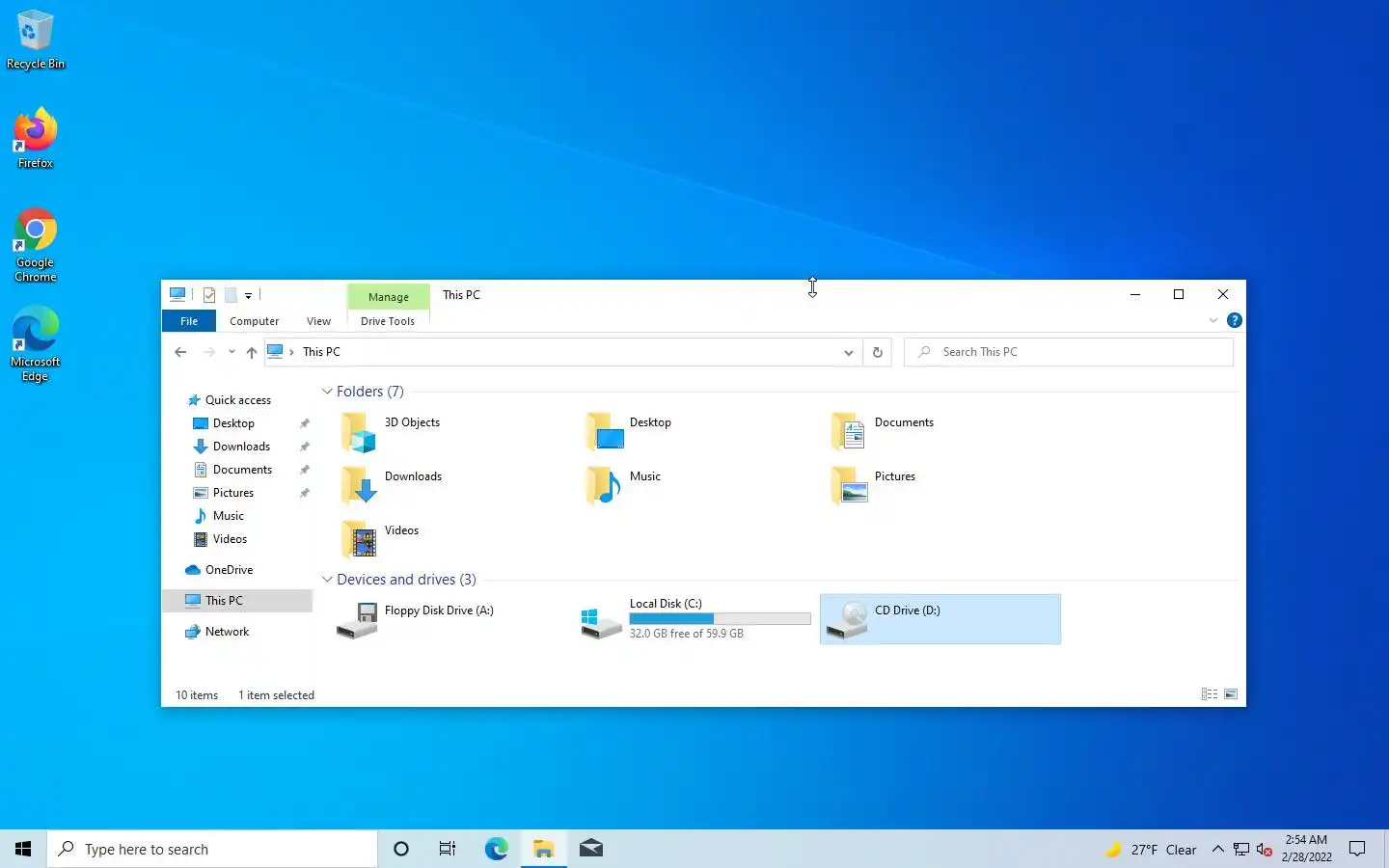Open Explorer Help question mark icon
This screenshot has height=868, width=1389.
coord(1234,320)
